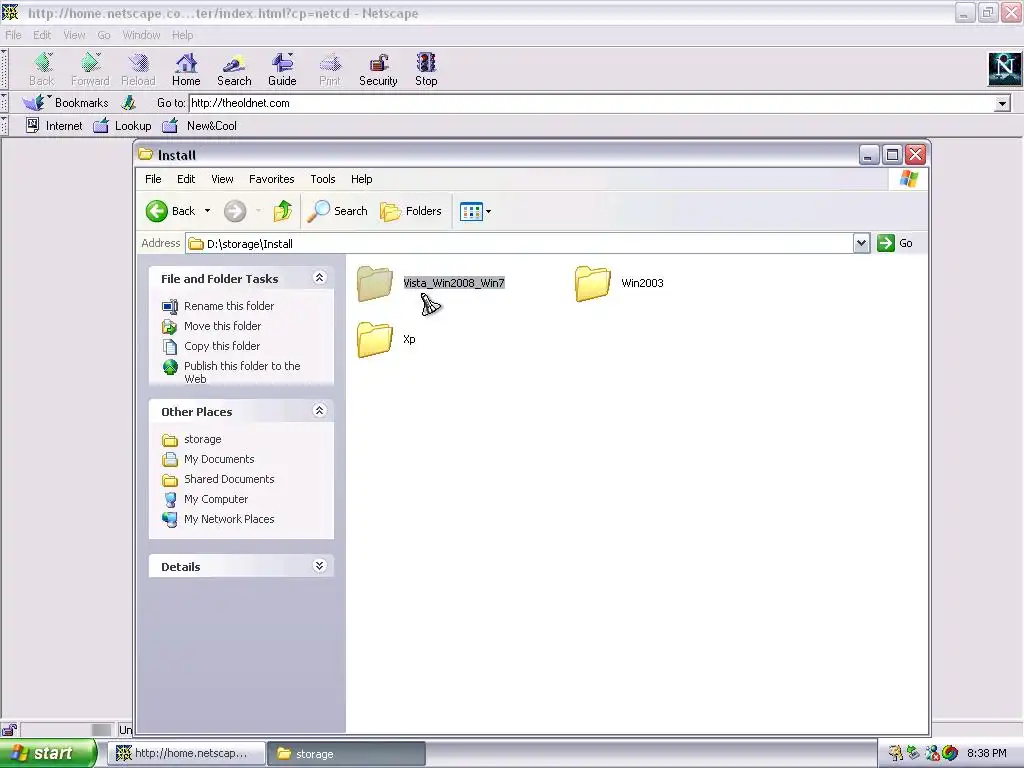Click storage taskbar button
Image resolution: width=1024 pixels, height=768 pixels.
click(x=347, y=754)
